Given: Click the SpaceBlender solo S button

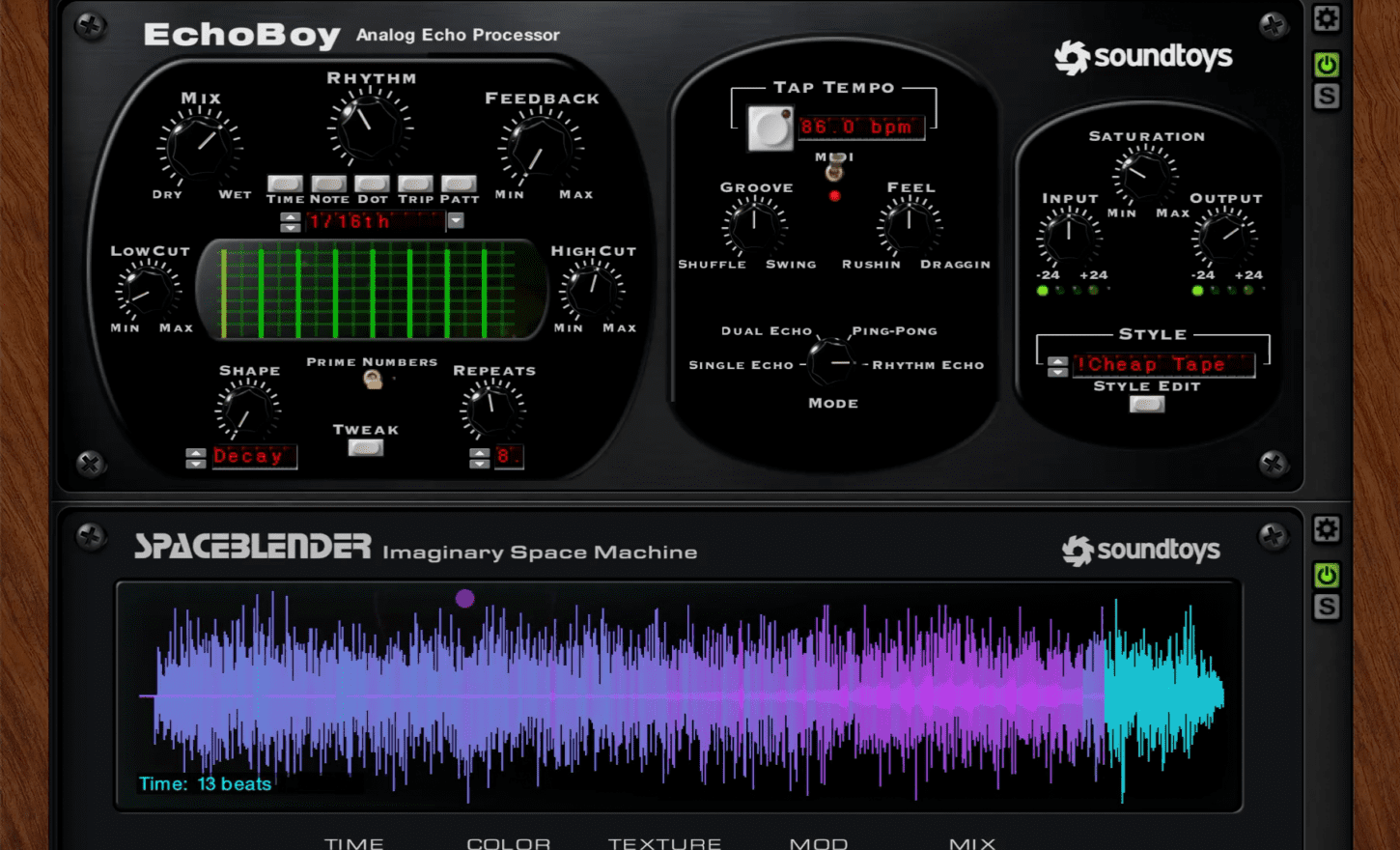Looking at the screenshot, I should (x=1327, y=608).
